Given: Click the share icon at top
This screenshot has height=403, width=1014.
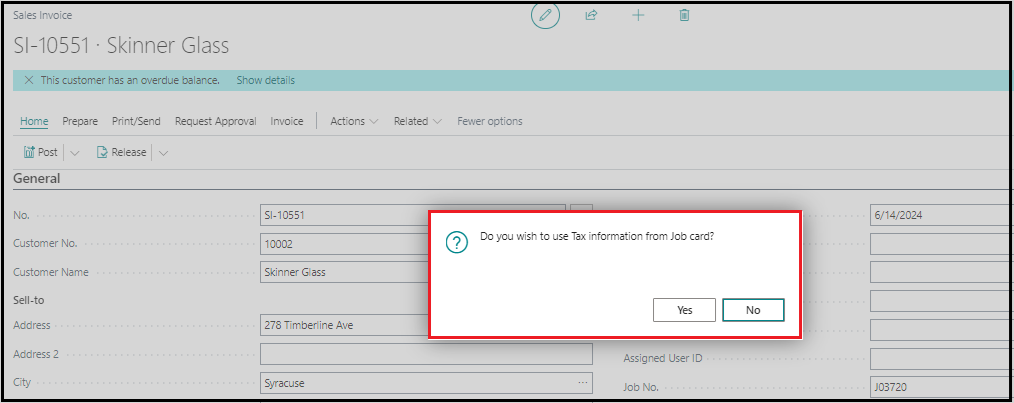Looking at the screenshot, I should point(591,15).
